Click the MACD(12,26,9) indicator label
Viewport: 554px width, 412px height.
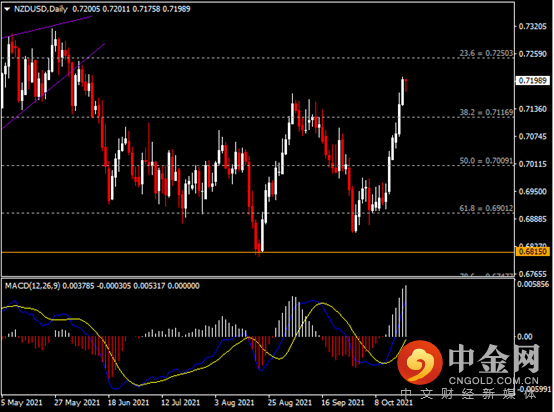33,286
